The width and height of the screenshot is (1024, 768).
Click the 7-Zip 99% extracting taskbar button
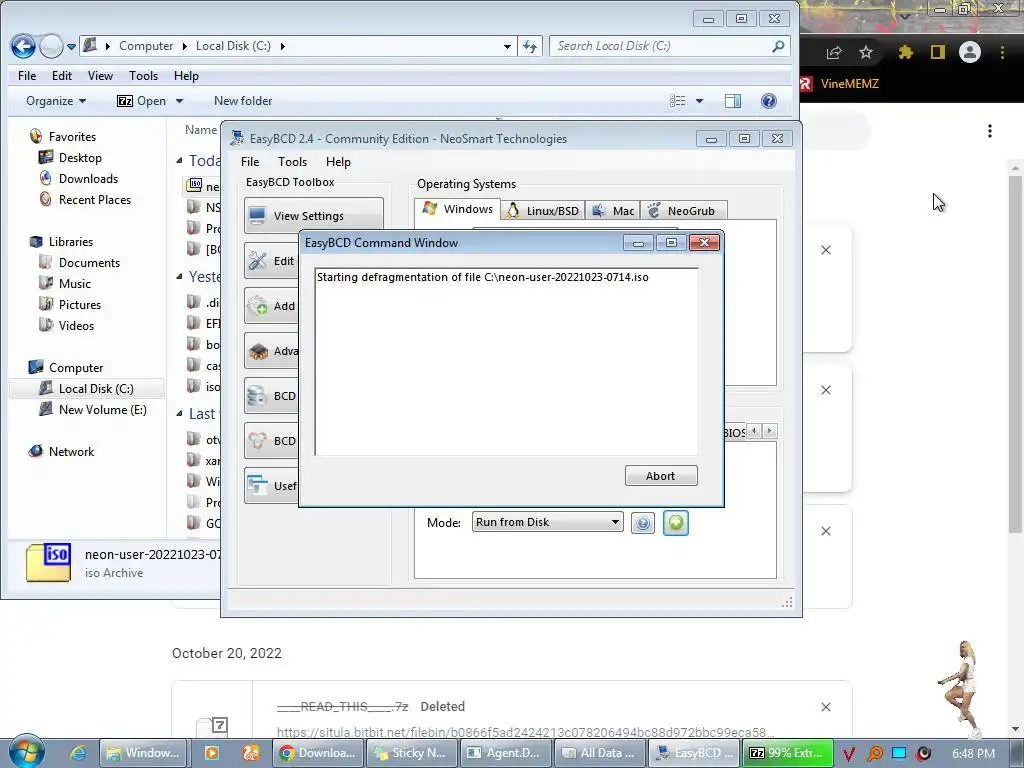[788, 752]
